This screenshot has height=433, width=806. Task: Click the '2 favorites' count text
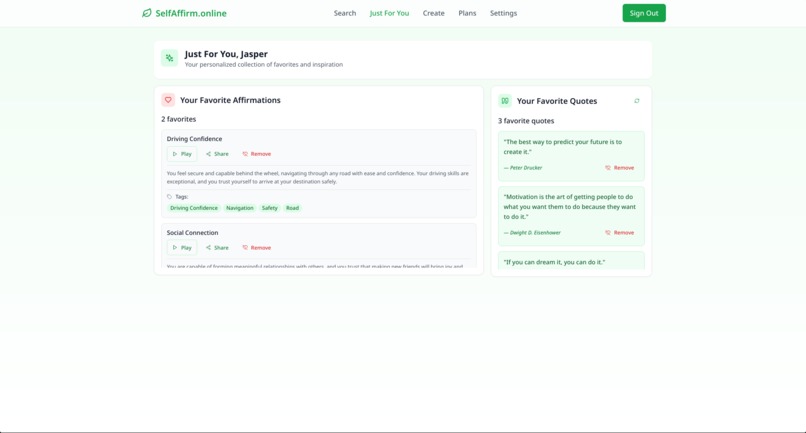(x=178, y=119)
